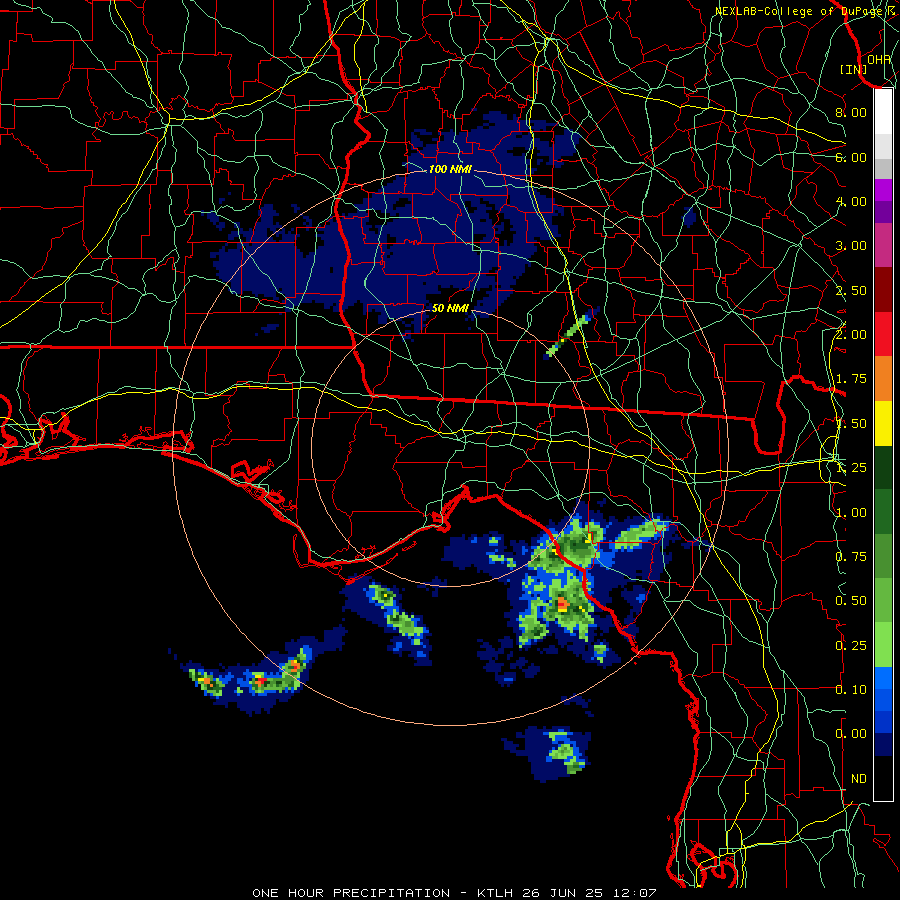Select the dark red swatch above 2.50
The height and width of the screenshot is (900, 900).
click(883, 290)
